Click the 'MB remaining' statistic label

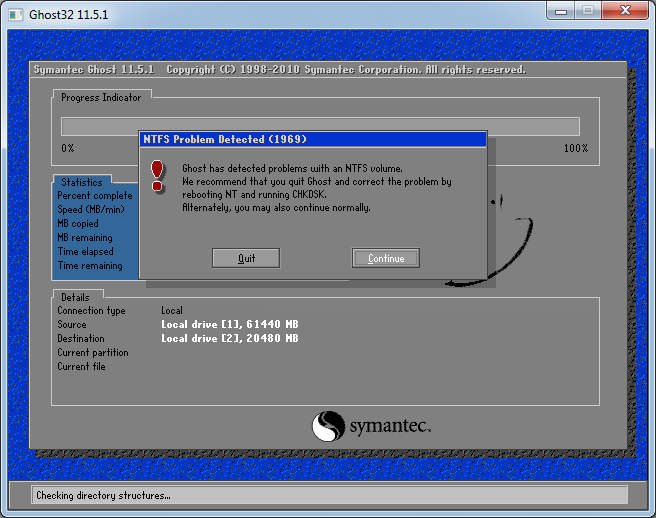click(x=85, y=238)
